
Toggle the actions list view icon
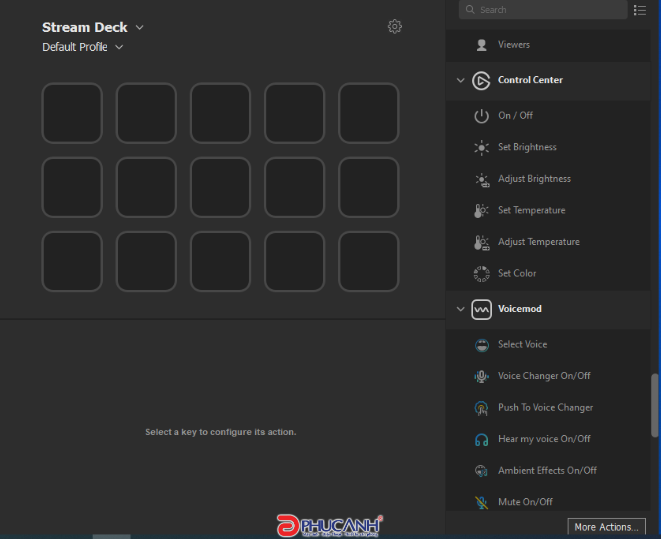tap(640, 10)
